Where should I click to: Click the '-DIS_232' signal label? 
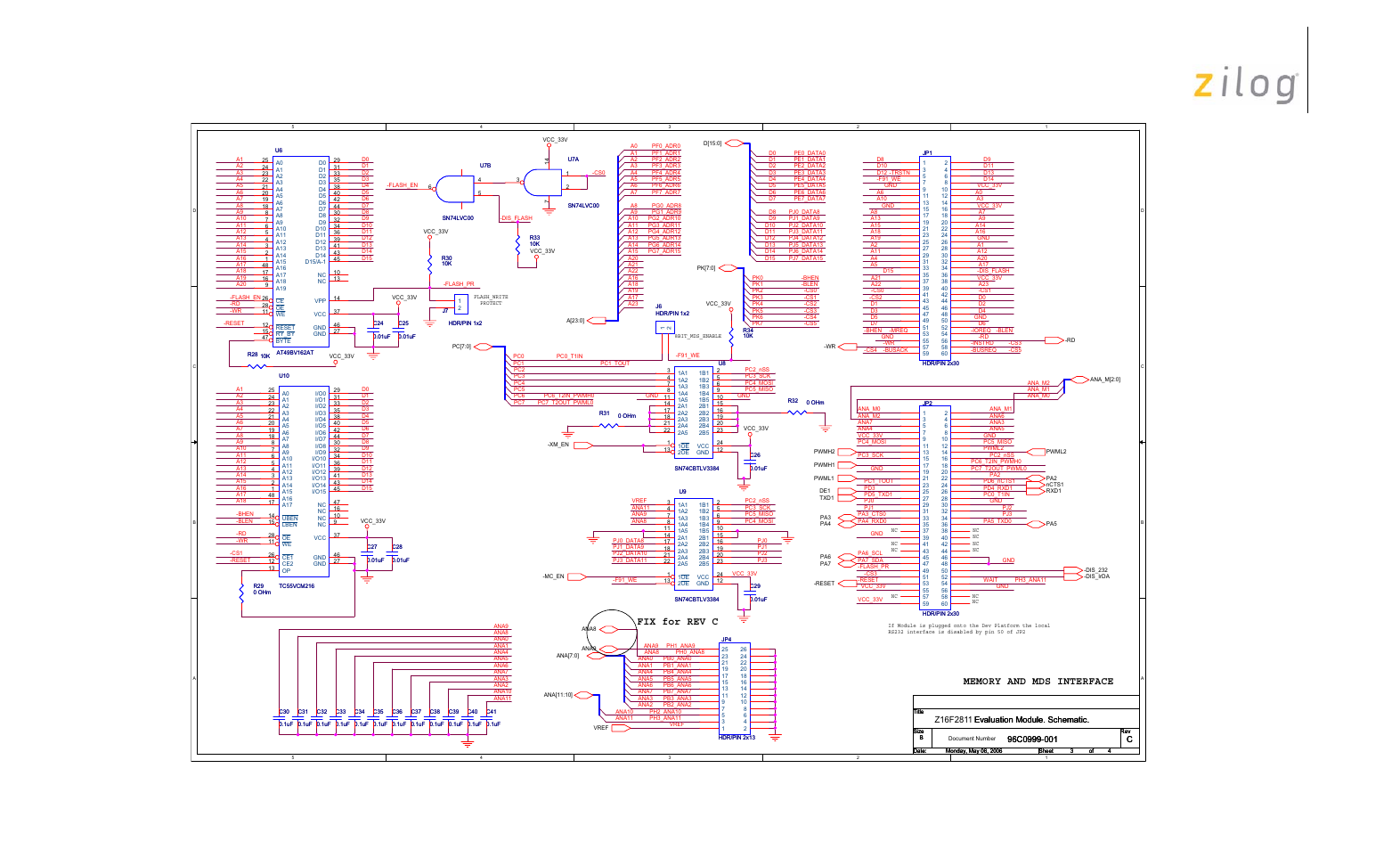[x=1095, y=569]
